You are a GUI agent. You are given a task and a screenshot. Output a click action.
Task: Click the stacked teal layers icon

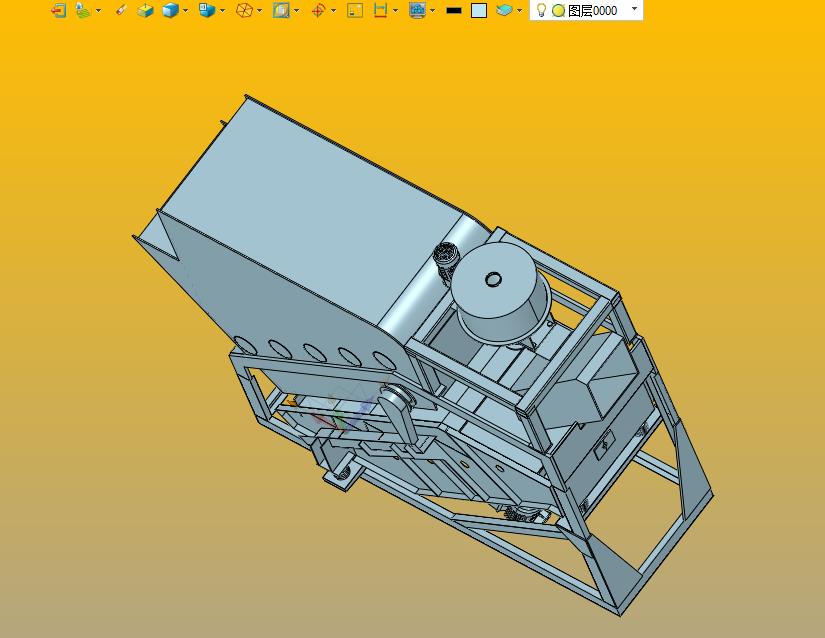click(x=504, y=11)
